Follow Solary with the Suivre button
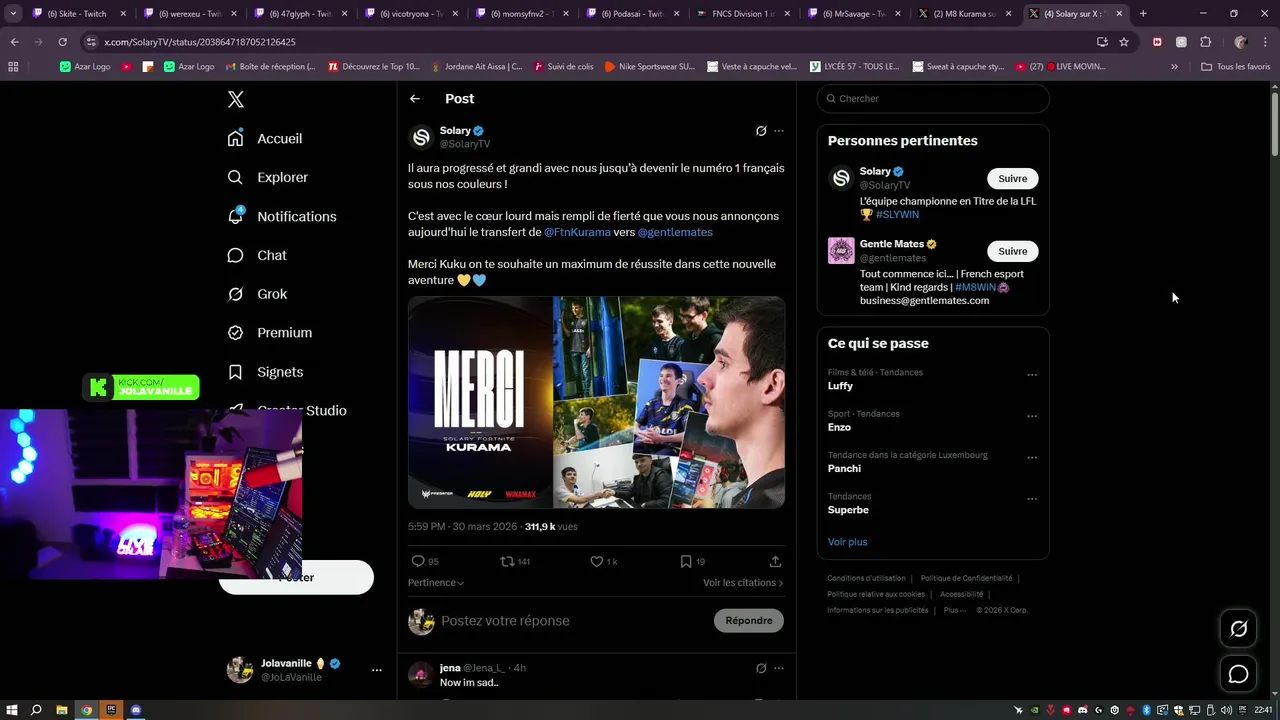Image resolution: width=1280 pixels, height=720 pixels. coord(1012,178)
